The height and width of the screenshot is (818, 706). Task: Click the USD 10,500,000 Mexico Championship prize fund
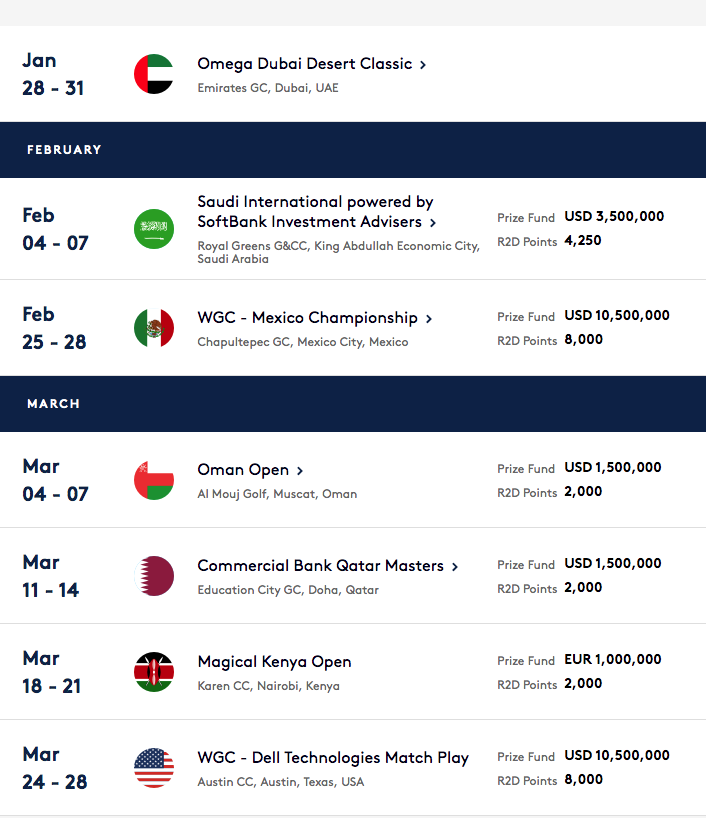point(617,316)
